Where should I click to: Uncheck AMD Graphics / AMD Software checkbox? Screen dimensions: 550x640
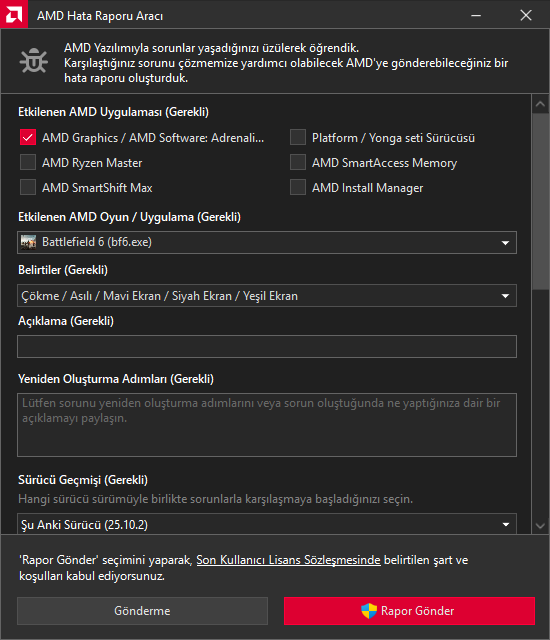tap(28, 138)
